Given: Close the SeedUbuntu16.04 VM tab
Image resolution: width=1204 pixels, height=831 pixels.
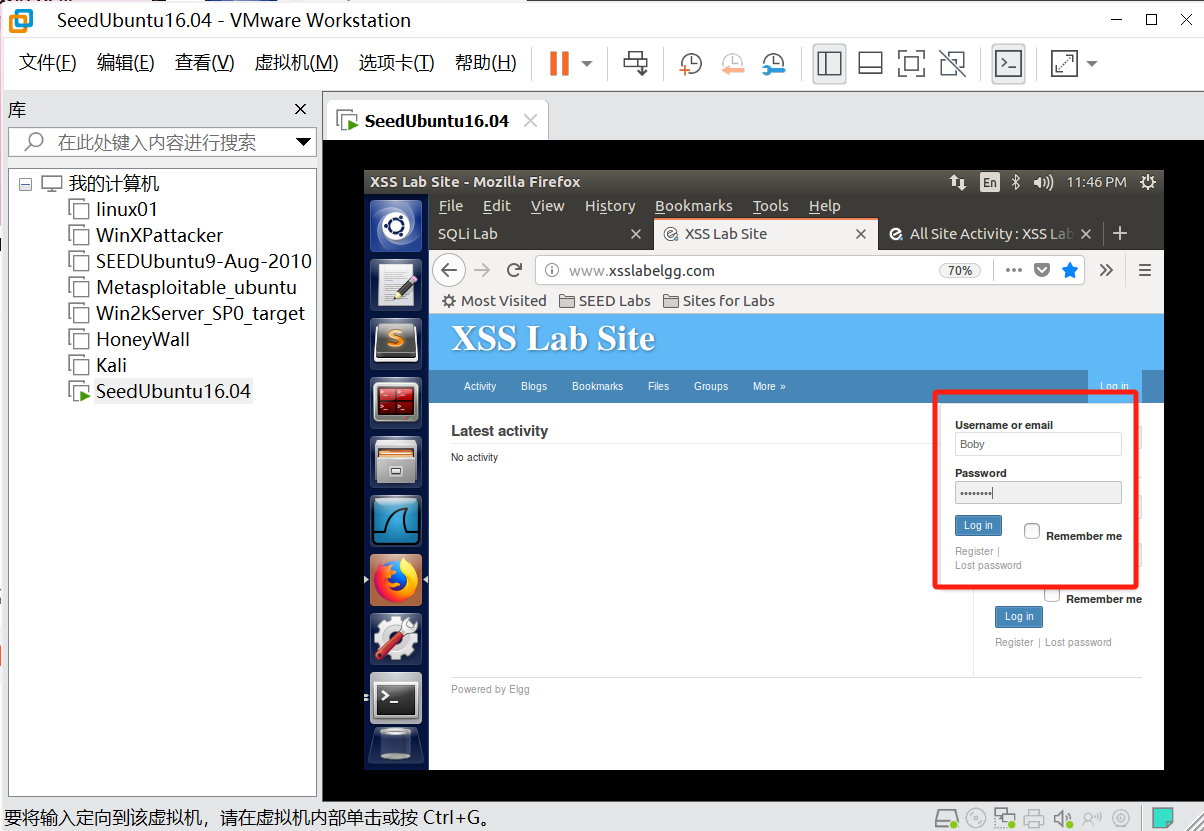Looking at the screenshot, I should (x=530, y=121).
